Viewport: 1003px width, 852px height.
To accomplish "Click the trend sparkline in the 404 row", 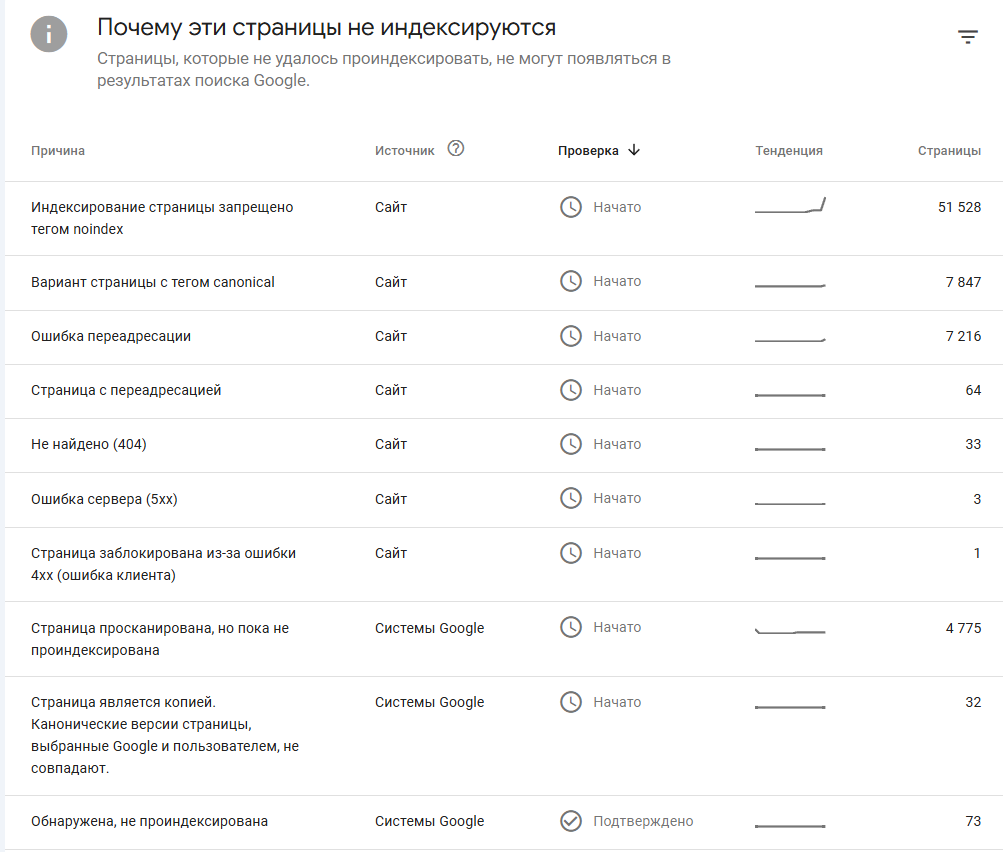I will (790, 449).
